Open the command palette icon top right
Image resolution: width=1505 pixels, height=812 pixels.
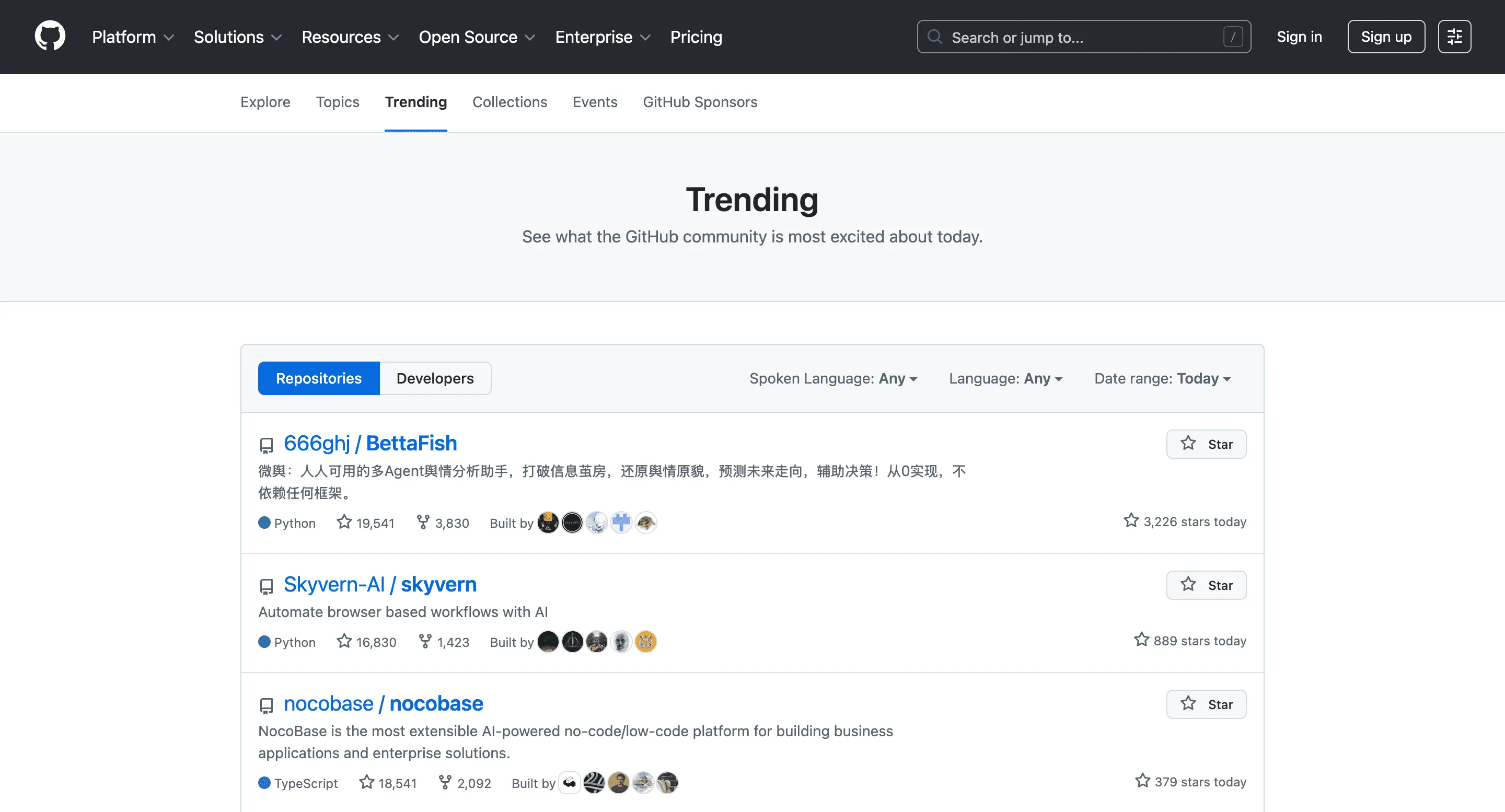1454,36
